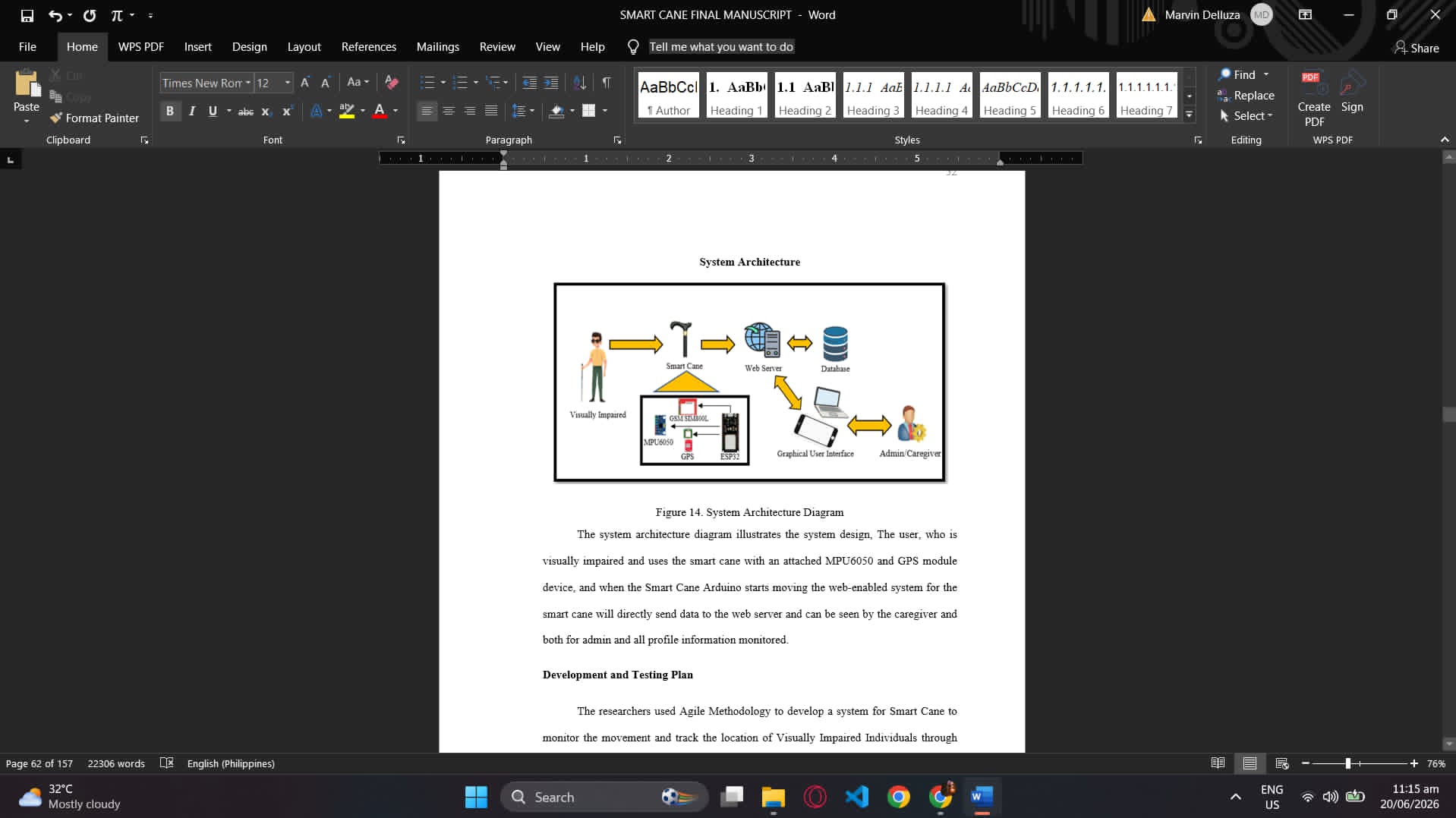Screen dimensions: 1456x818
Task: Open the Styles pane launcher
Action: click(1198, 140)
